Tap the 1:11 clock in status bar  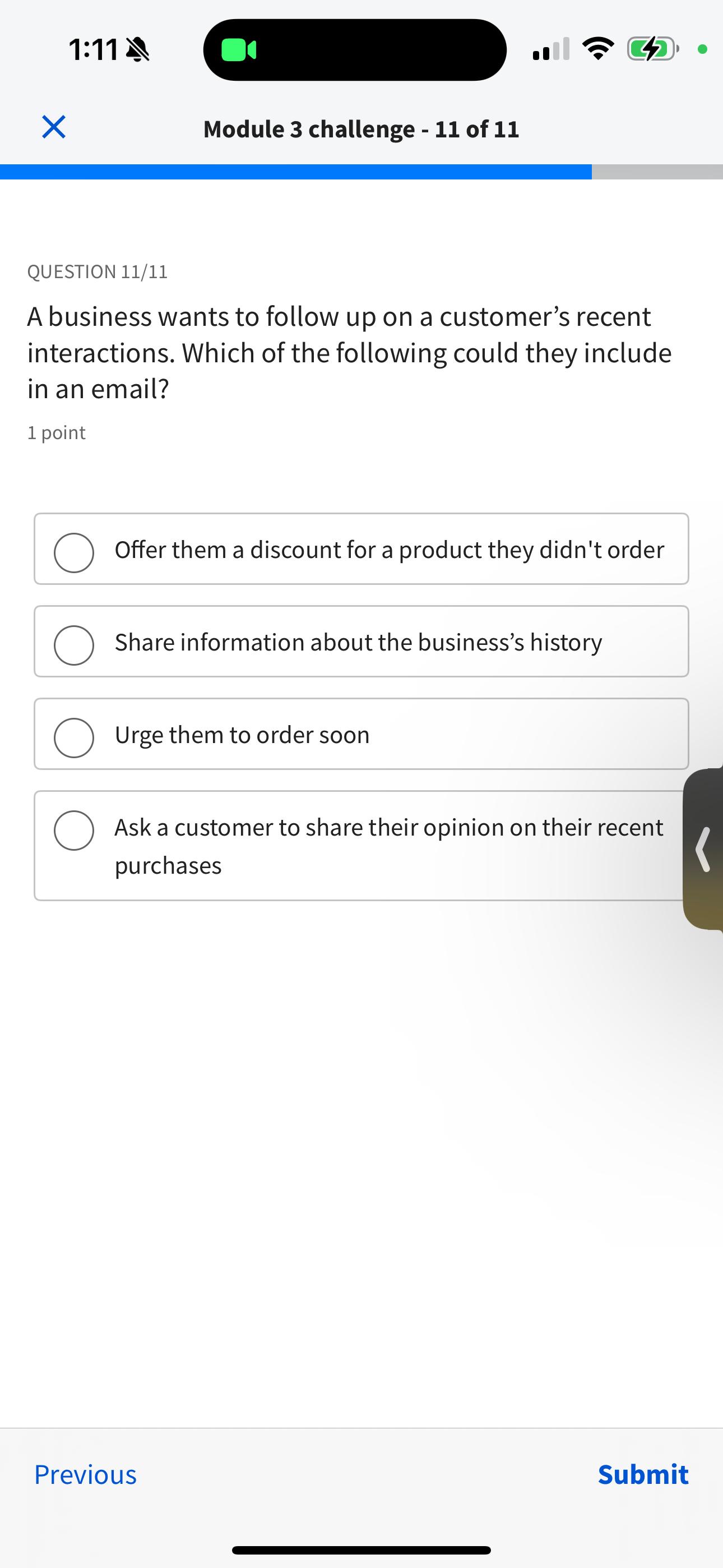click(x=93, y=49)
